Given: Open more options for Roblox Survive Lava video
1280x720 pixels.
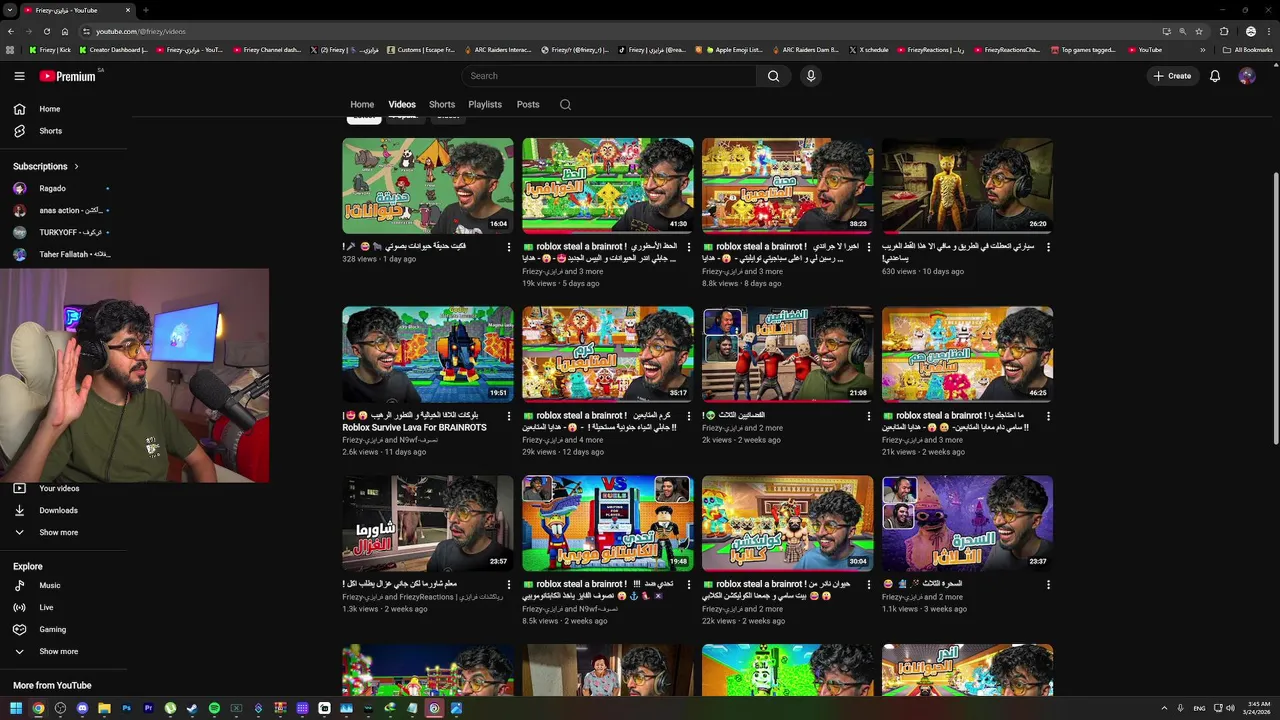Looking at the screenshot, I should (x=508, y=416).
